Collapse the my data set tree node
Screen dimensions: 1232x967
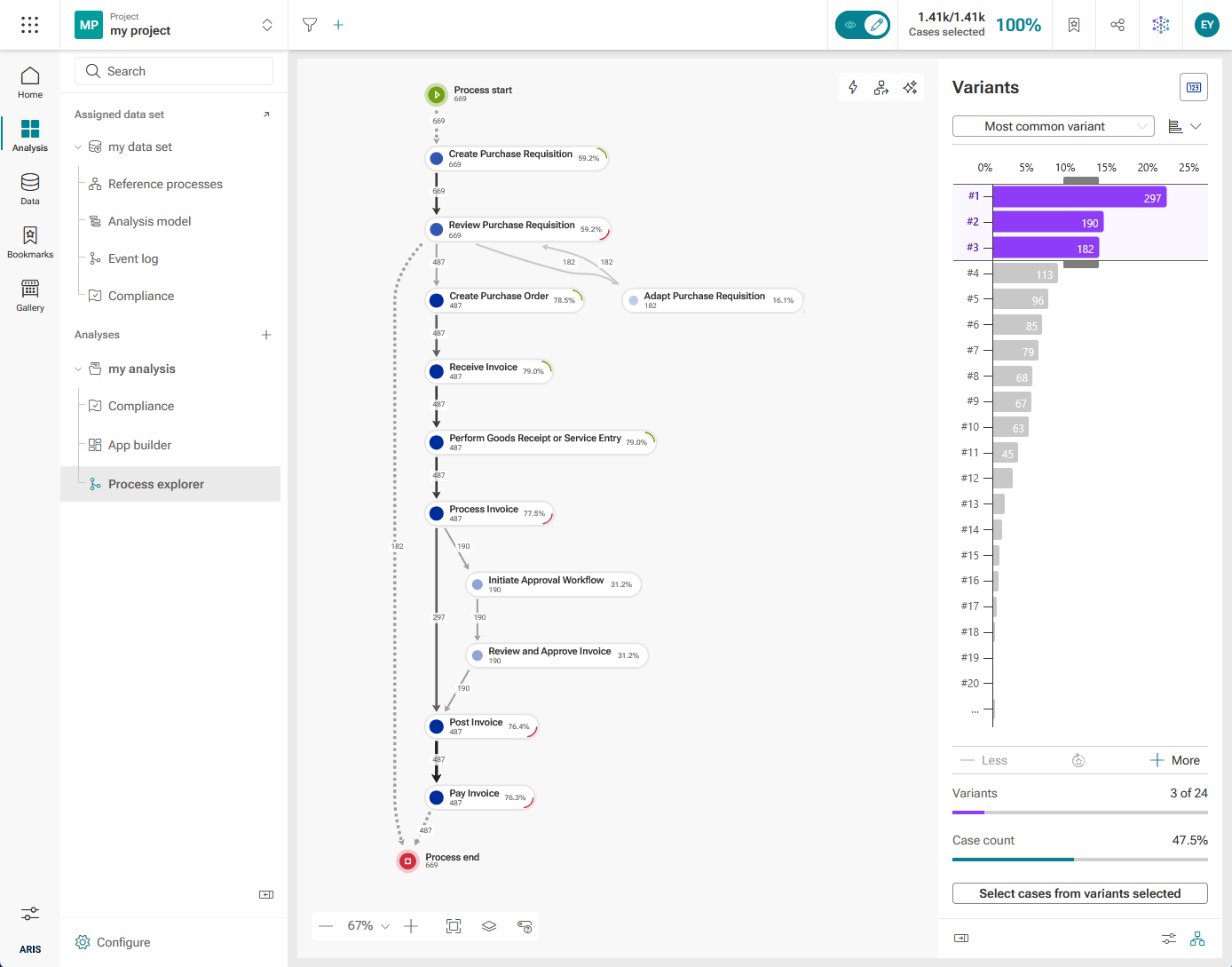pyautogui.click(x=78, y=147)
